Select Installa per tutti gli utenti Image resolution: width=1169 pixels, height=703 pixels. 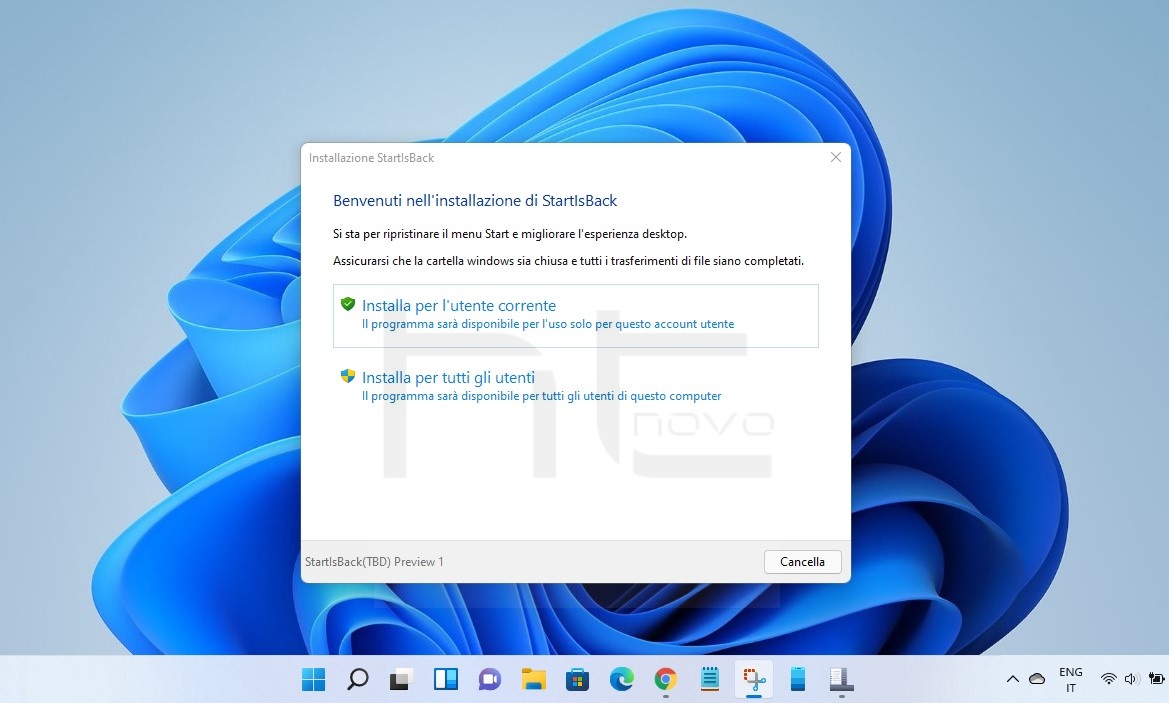(447, 377)
